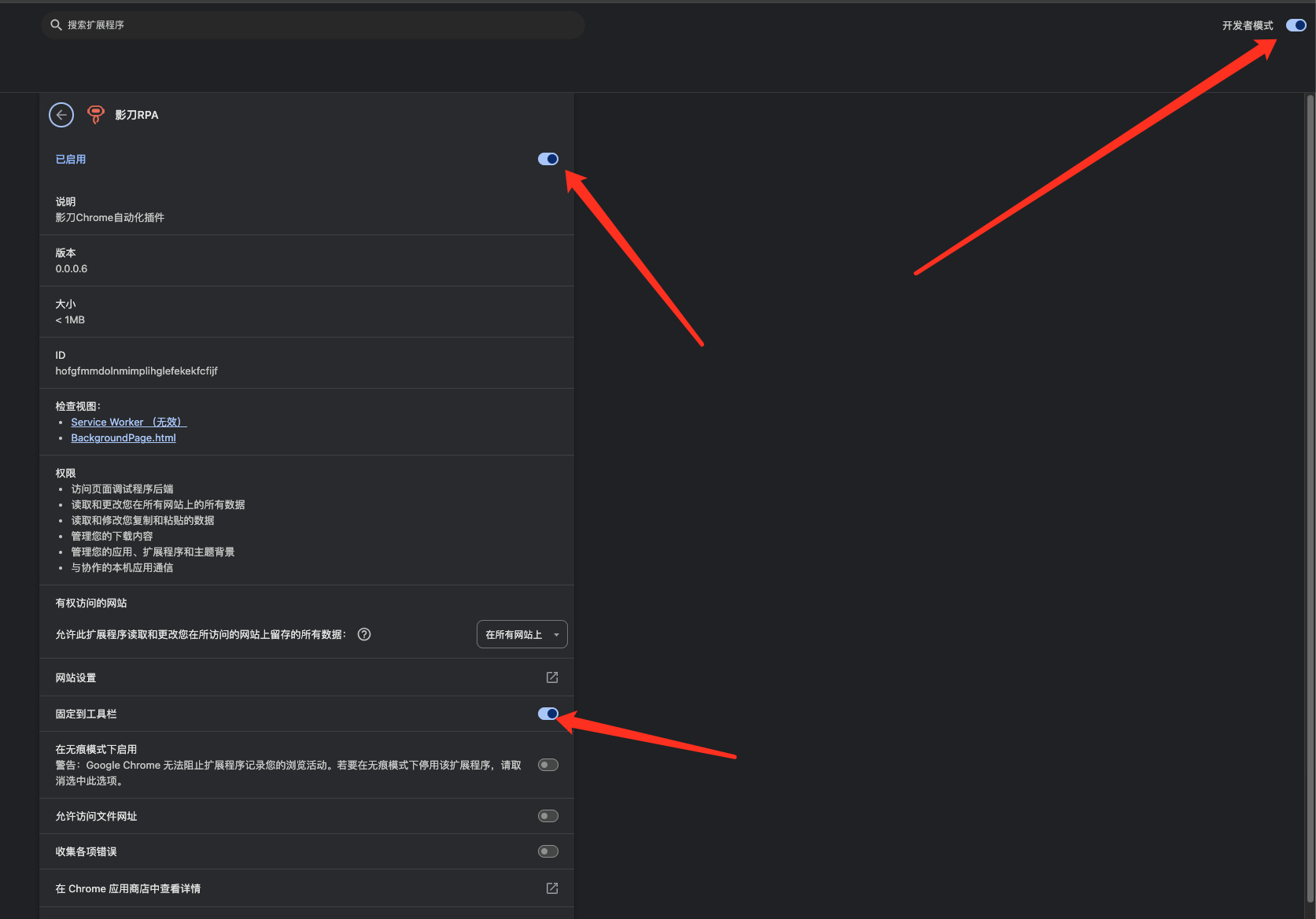Click the vertical scrollbar on the right
The image size is (1316, 919).
pyautogui.click(x=1310, y=472)
